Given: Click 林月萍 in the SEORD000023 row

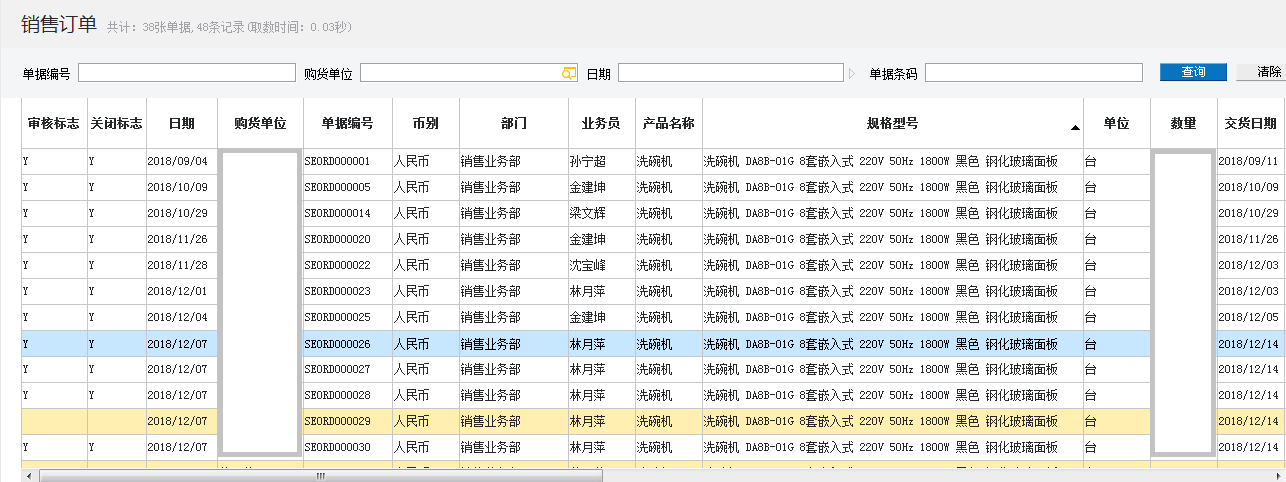Looking at the screenshot, I should tap(601, 292).
